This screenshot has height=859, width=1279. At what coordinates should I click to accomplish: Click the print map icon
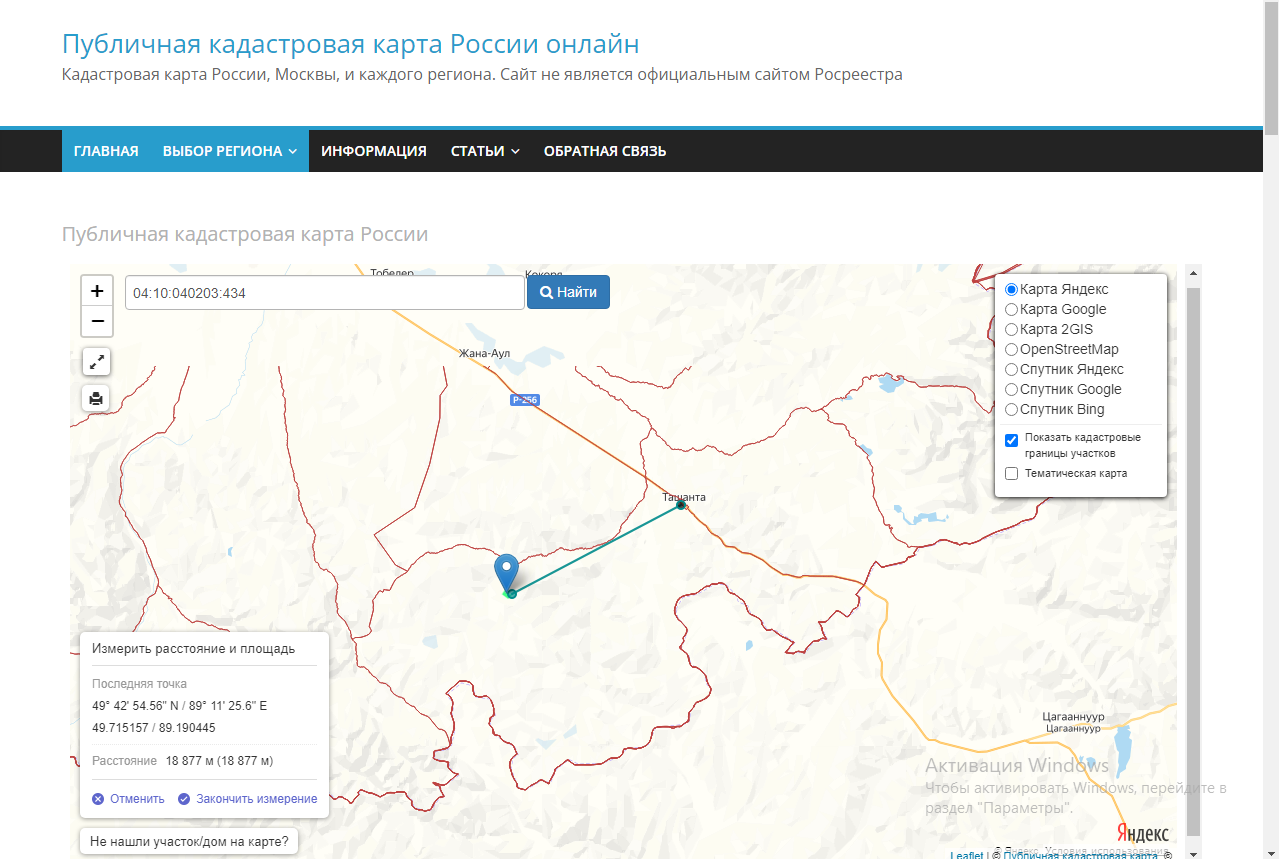coord(96,398)
